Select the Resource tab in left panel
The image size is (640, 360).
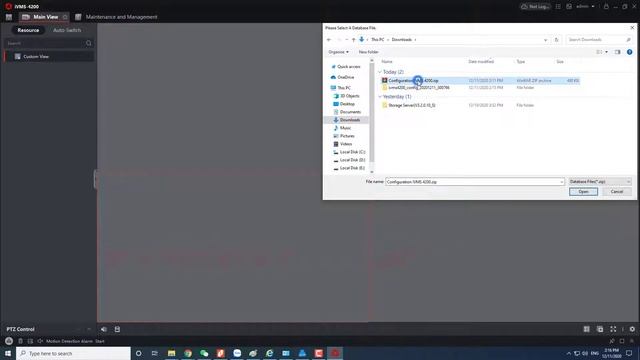28,30
